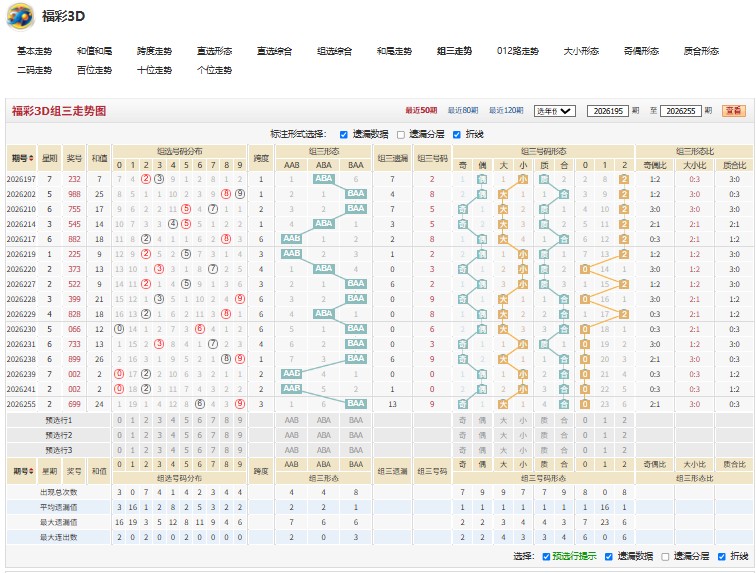Click the 福彩3D lottery ball logo
This screenshot has height=573, width=756.
point(20,16)
